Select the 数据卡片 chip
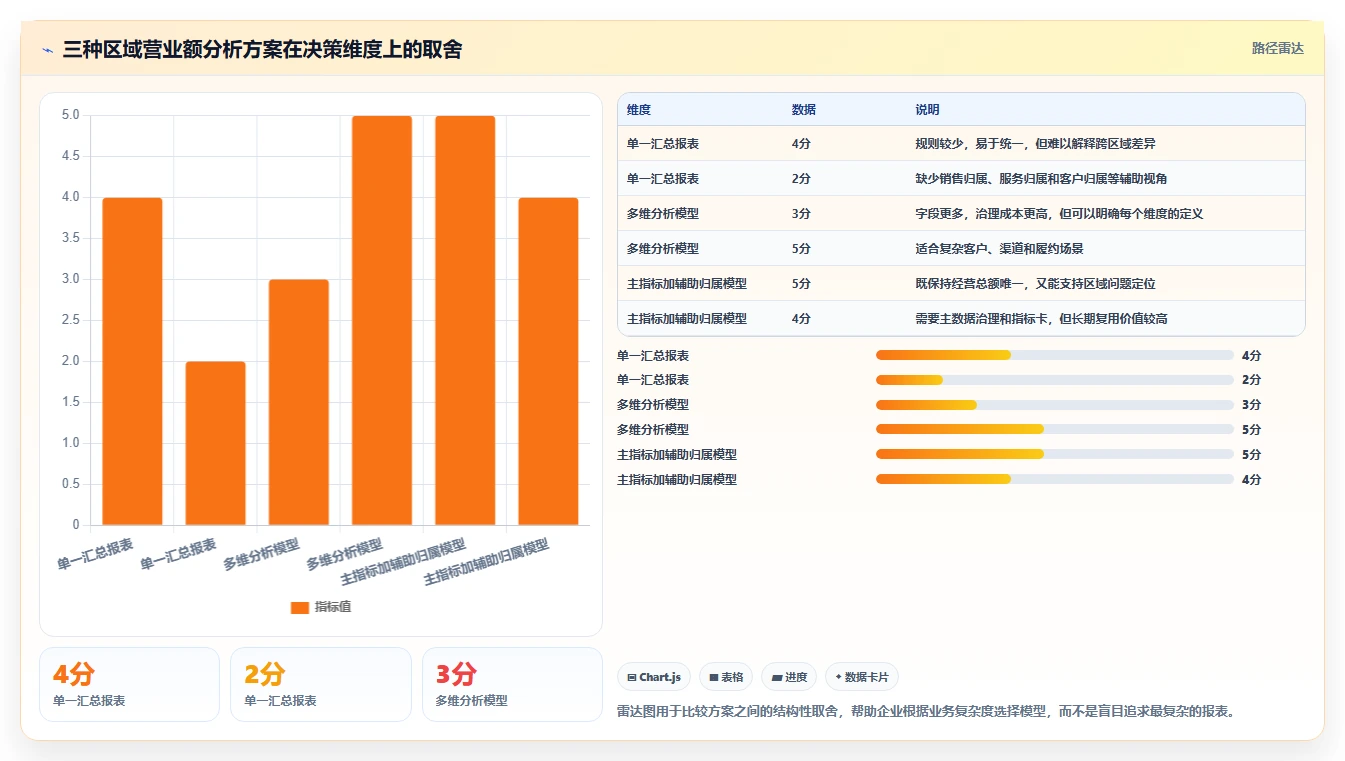The image size is (1345, 761). [x=861, y=677]
